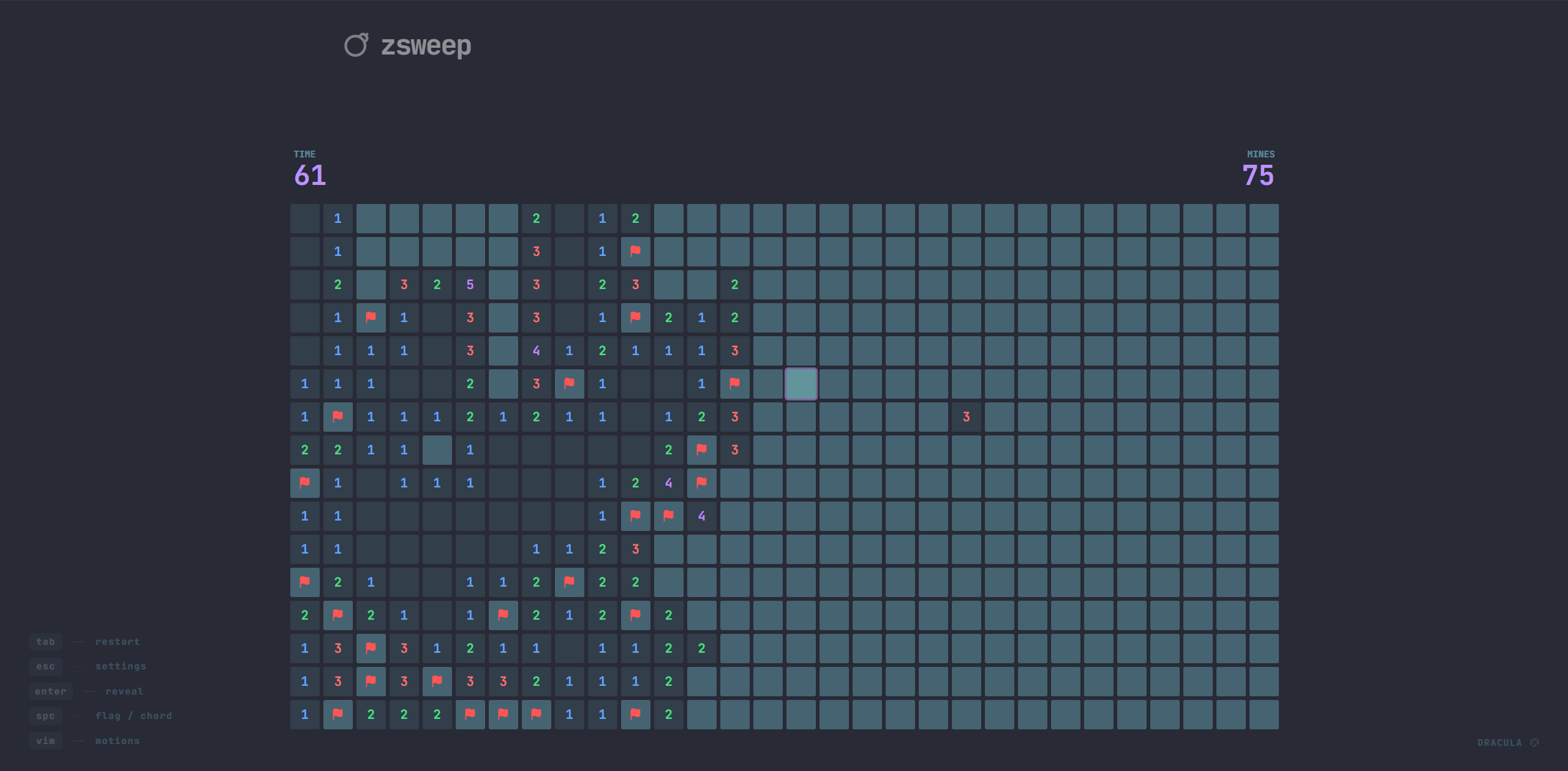Click the red flag in the top-right revealed area

(x=636, y=251)
